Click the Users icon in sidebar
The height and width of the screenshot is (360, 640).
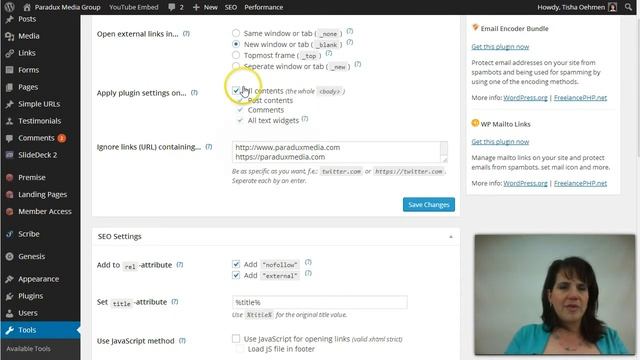9,313
